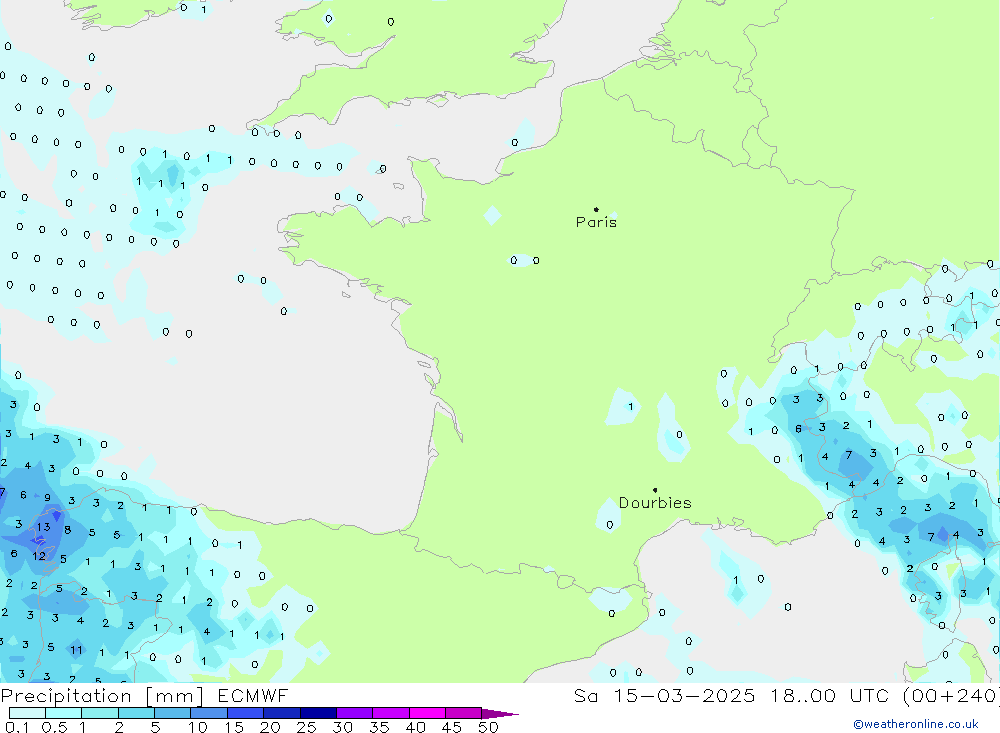
Task: Click the '40' legend scale label
Action: (416, 727)
